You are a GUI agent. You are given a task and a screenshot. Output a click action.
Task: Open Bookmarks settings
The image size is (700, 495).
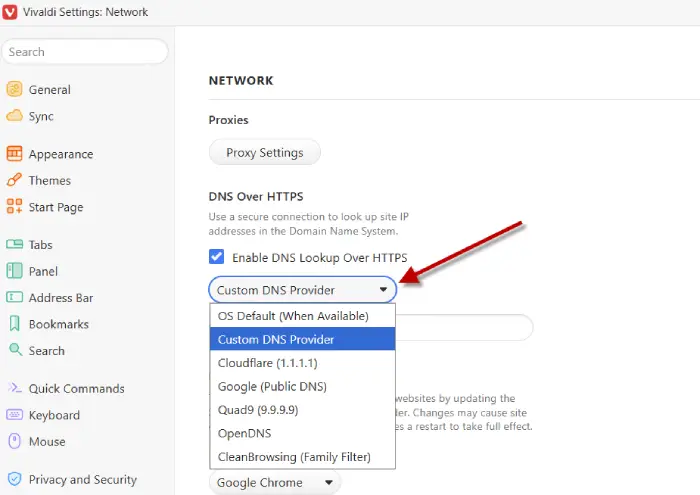(59, 324)
